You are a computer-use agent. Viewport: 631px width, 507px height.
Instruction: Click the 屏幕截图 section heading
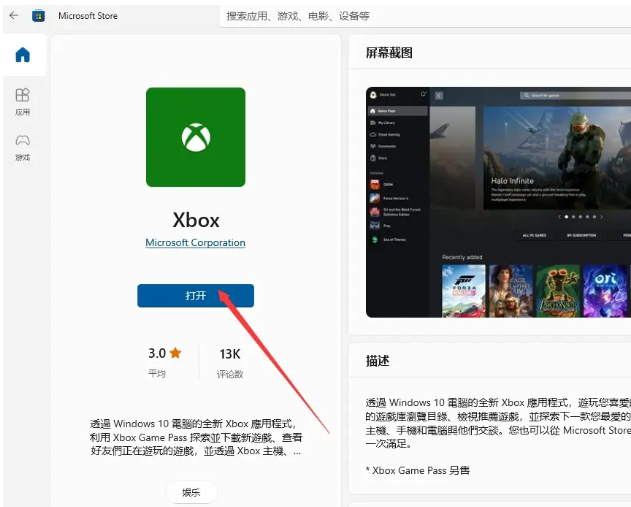(x=389, y=53)
